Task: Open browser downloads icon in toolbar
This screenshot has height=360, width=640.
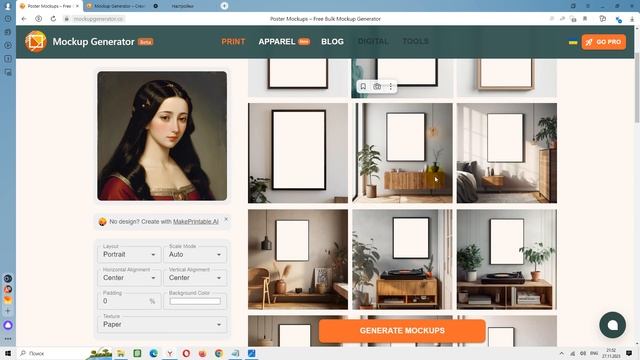Action: (x=632, y=19)
